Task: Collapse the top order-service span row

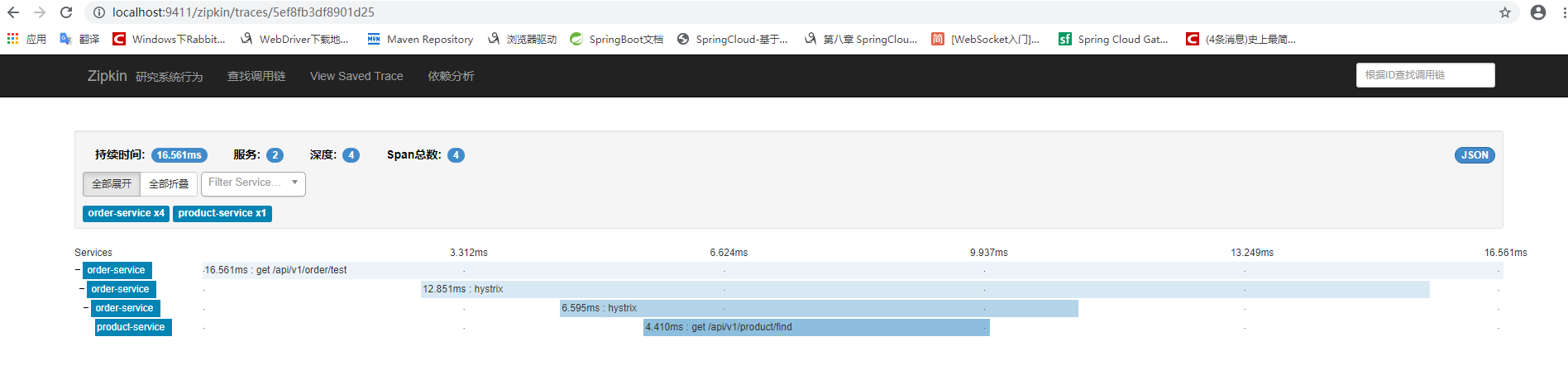Action: [x=78, y=270]
